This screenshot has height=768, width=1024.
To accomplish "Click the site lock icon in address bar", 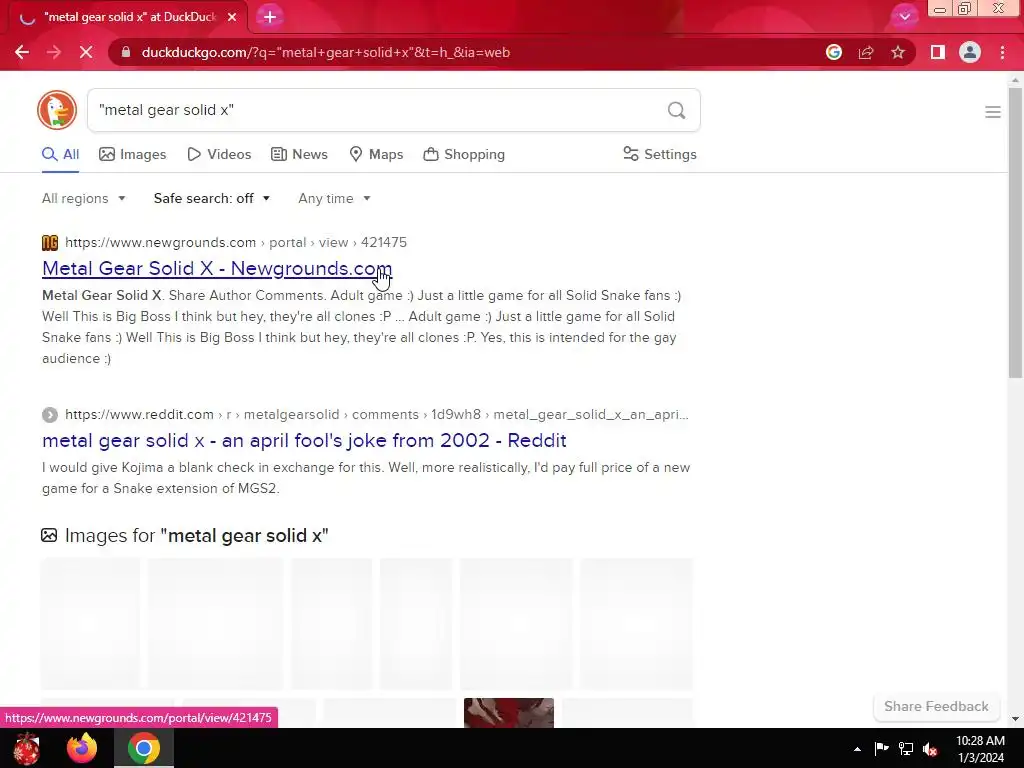I will 126,52.
